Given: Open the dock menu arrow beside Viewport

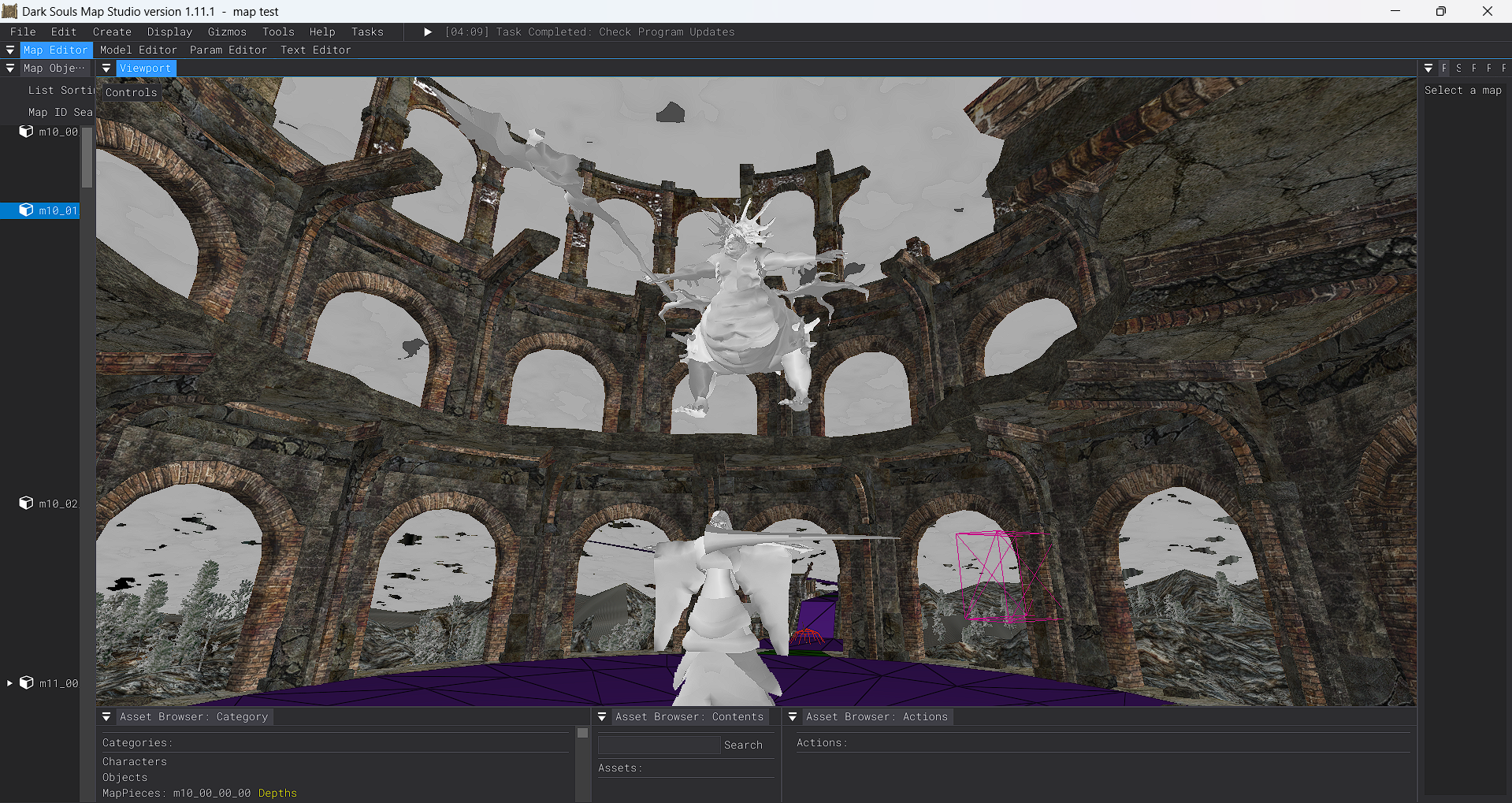Looking at the screenshot, I should pyautogui.click(x=106, y=69).
